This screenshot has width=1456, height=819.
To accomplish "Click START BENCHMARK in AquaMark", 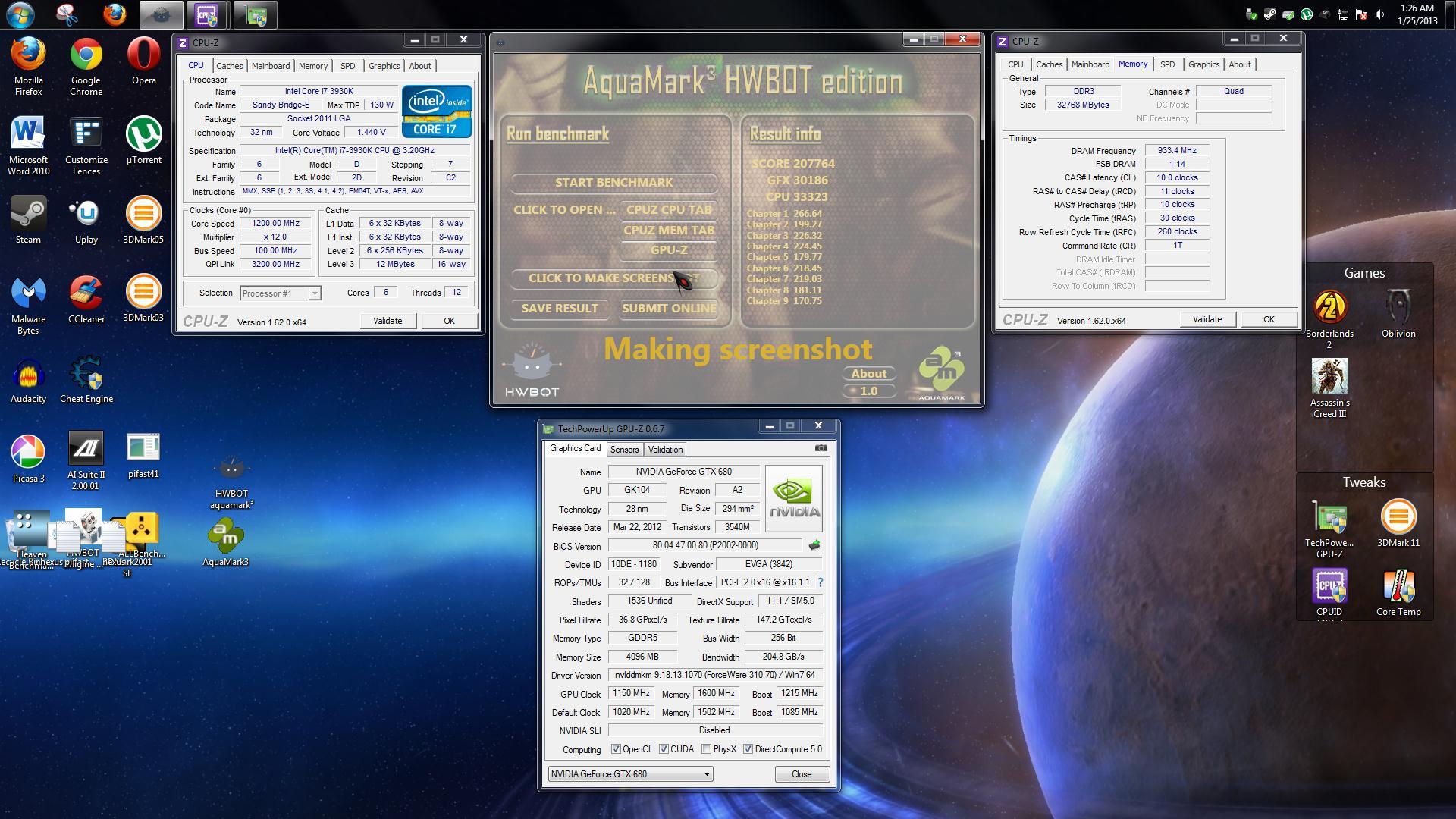I will coord(613,183).
